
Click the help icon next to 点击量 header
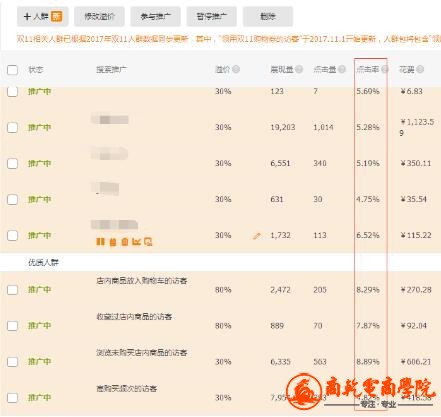tap(342, 69)
